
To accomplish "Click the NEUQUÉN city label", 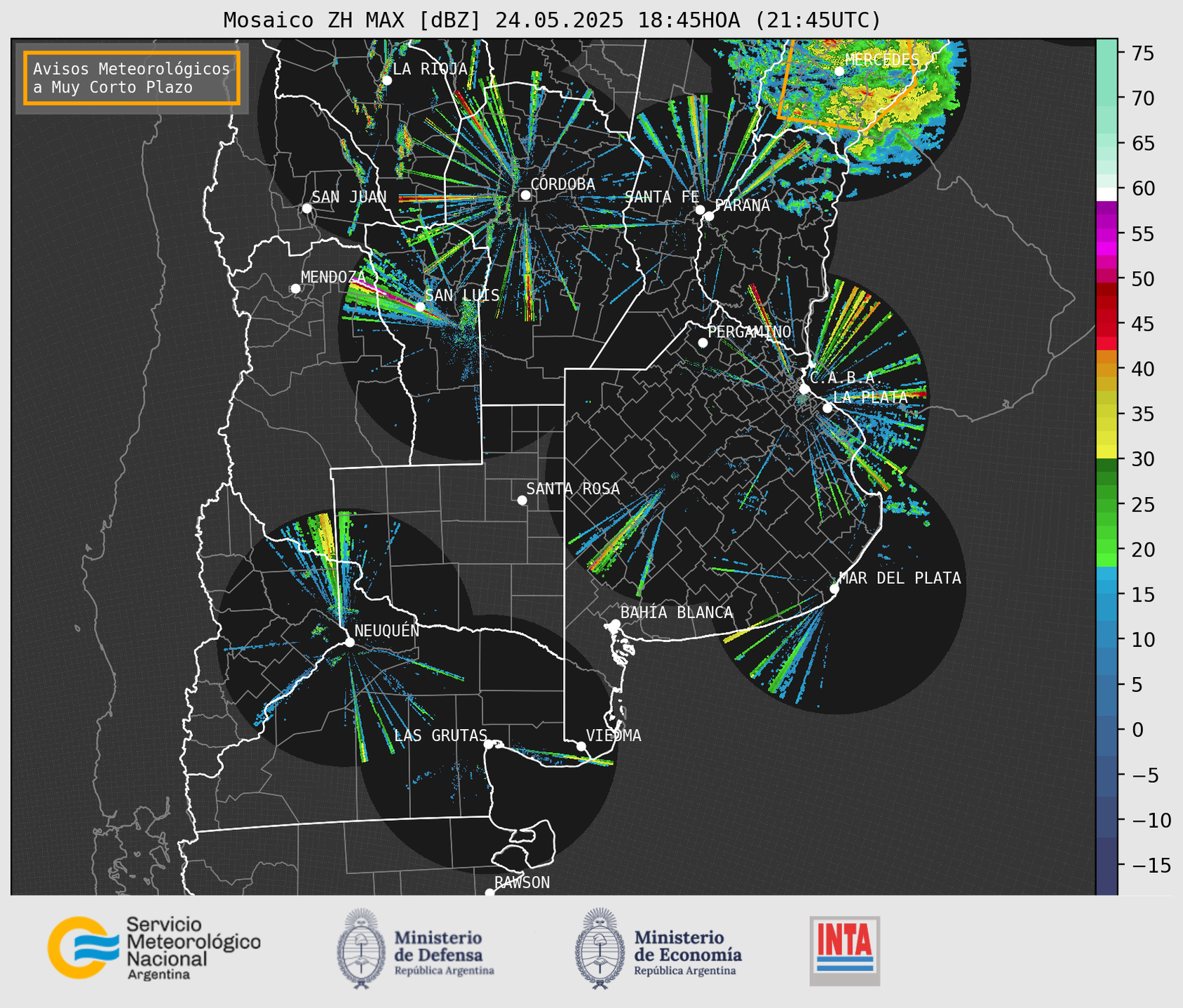I will click(386, 630).
